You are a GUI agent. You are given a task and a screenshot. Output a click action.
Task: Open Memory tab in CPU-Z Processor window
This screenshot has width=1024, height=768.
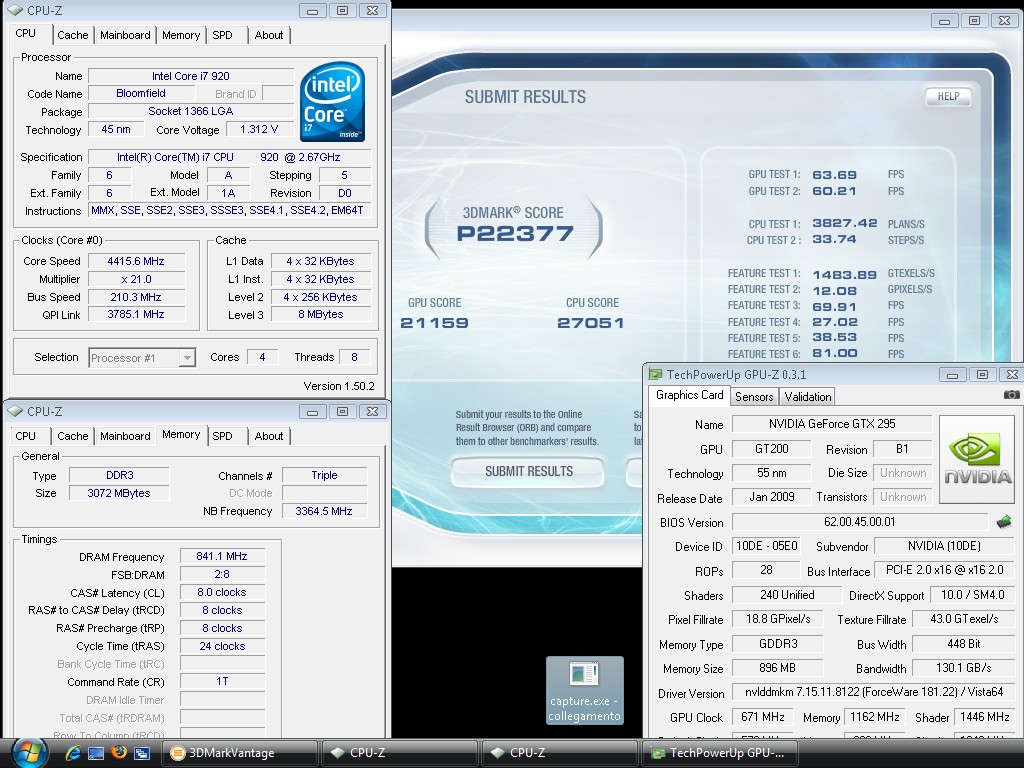pos(181,35)
